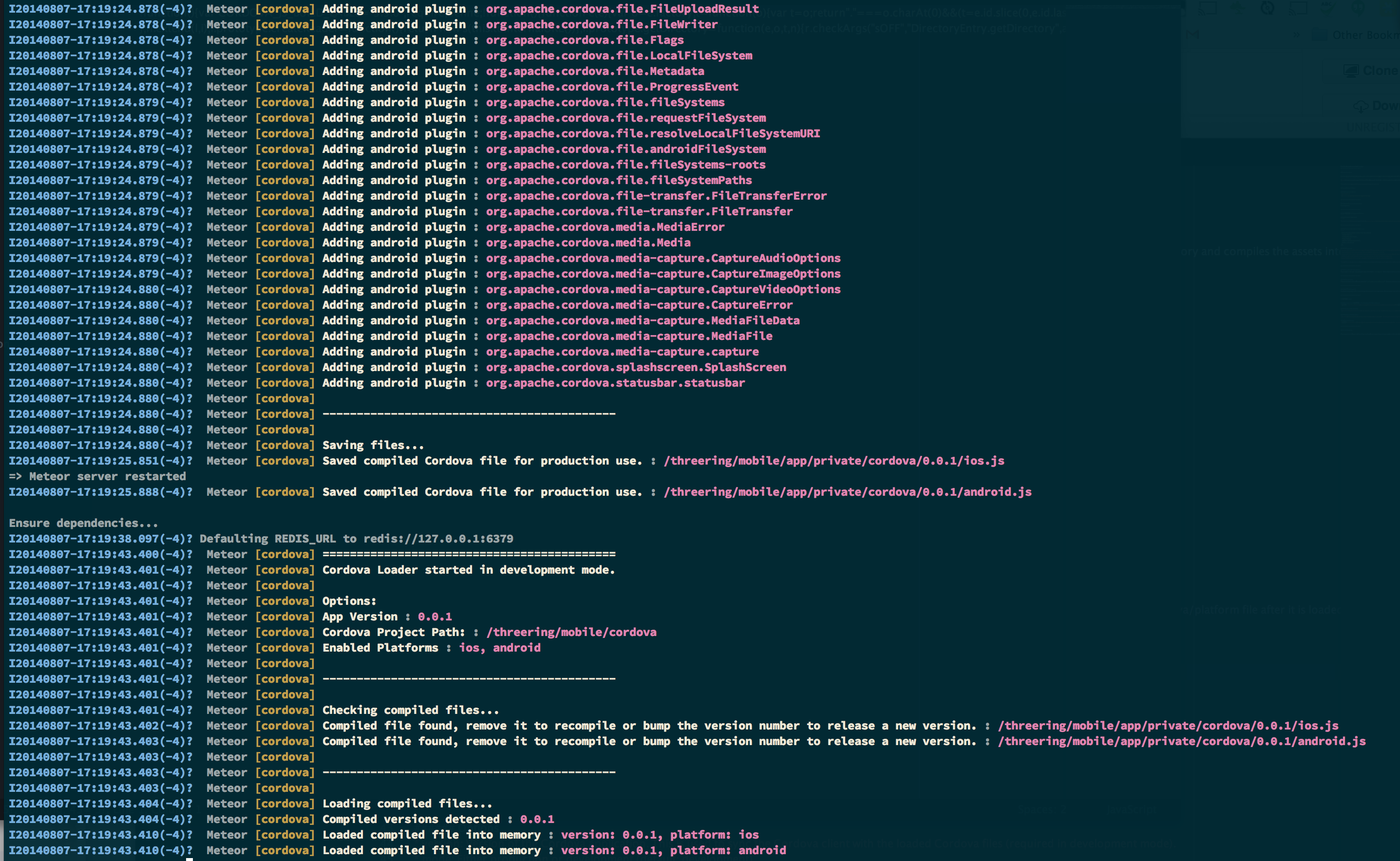Image resolution: width=1400 pixels, height=861 pixels.
Task: Click the terminal cursor block at bottom
Action: tap(189, 859)
